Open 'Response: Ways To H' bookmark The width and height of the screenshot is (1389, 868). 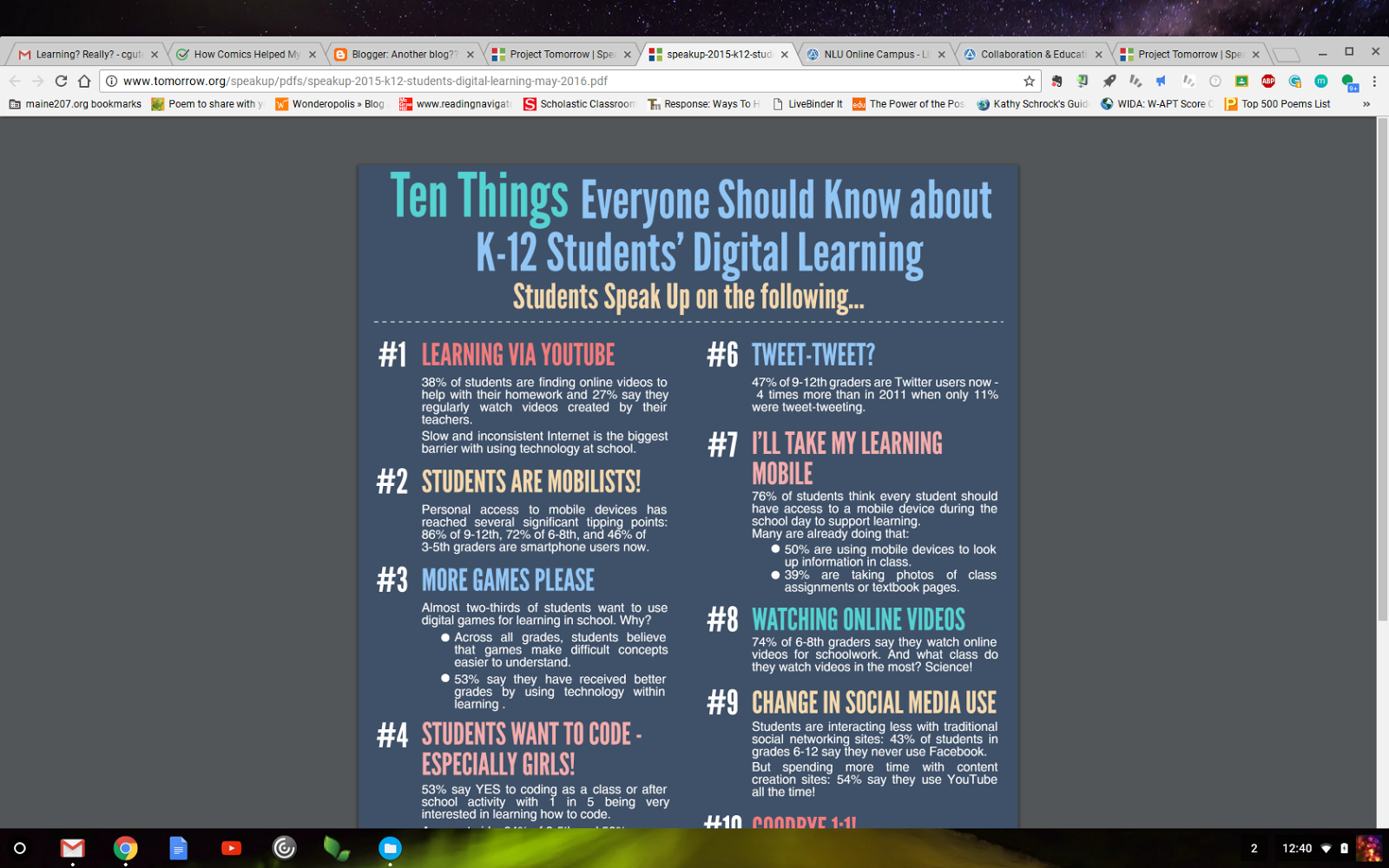(703, 104)
